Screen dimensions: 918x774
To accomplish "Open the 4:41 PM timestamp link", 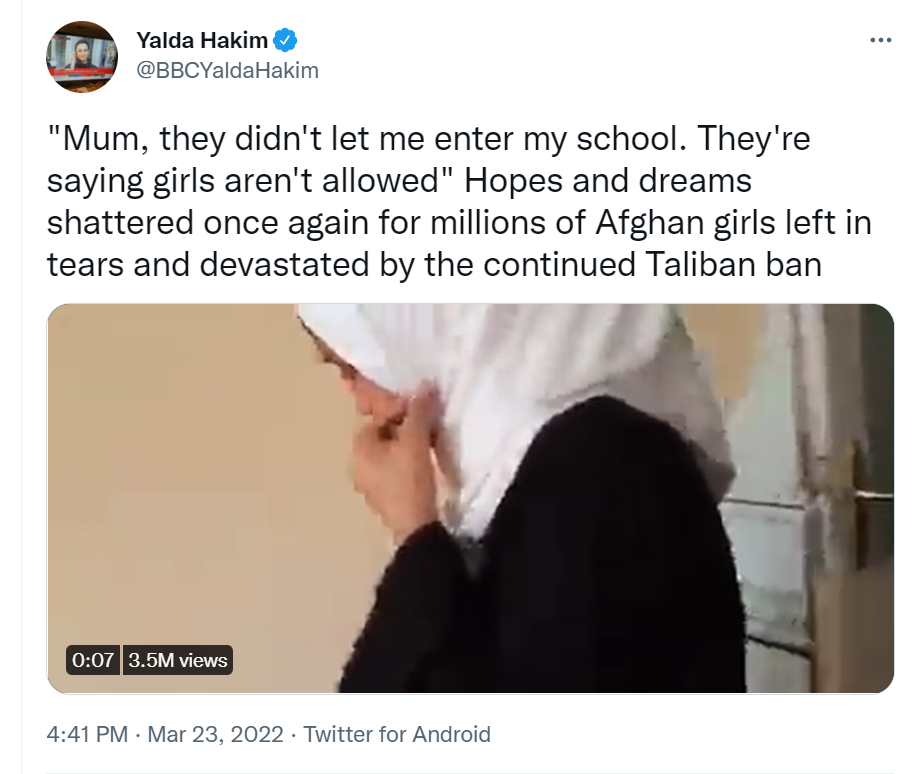I will (x=87, y=735).
